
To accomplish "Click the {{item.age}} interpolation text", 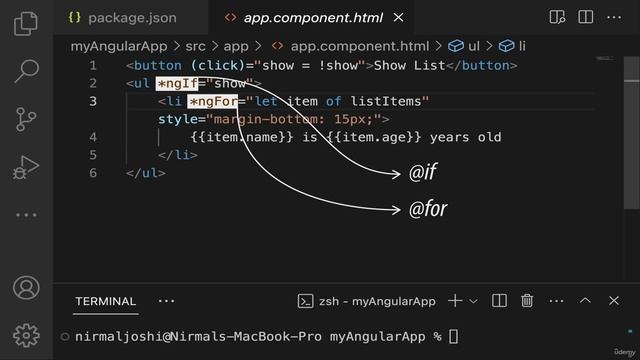I will coord(373,137).
